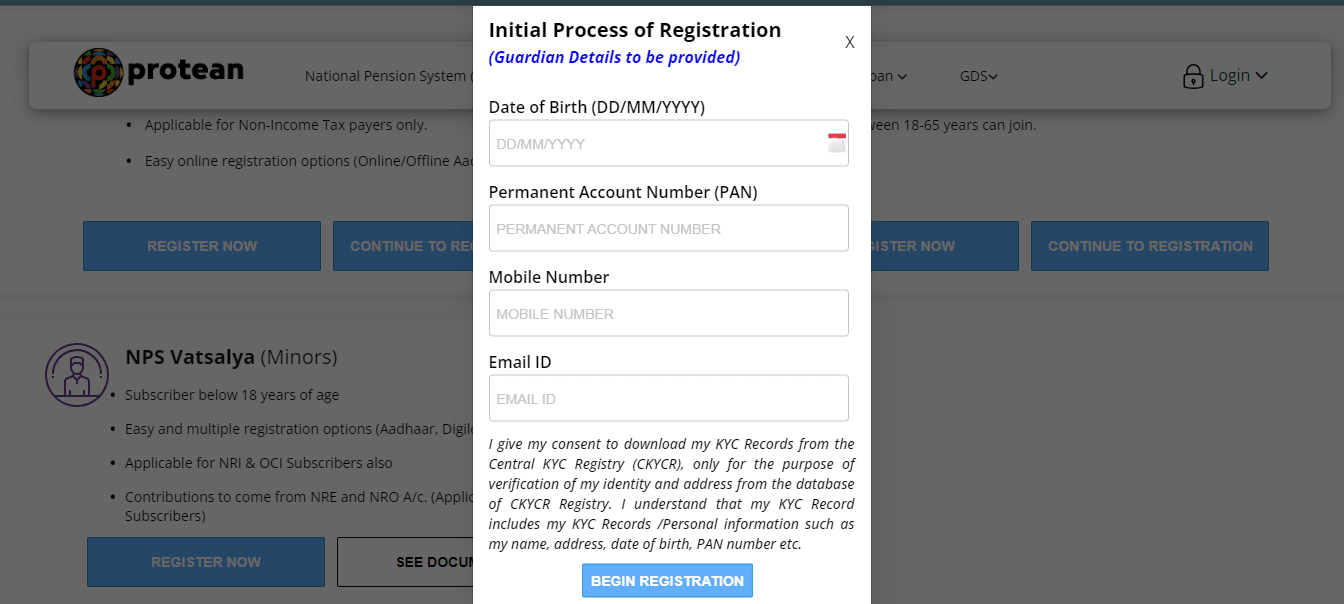Click the BEGIN REGISTRATION button
The width and height of the screenshot is (1344, 604).
pos(667,580)
